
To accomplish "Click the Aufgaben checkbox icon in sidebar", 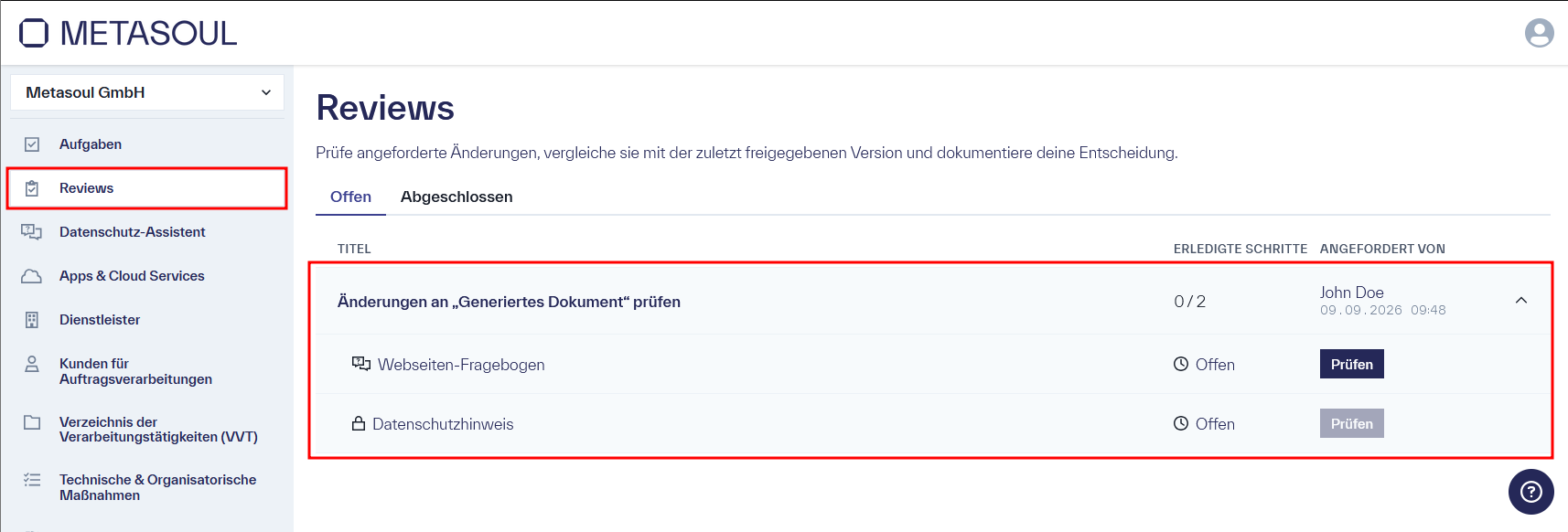I will [32, 144].
